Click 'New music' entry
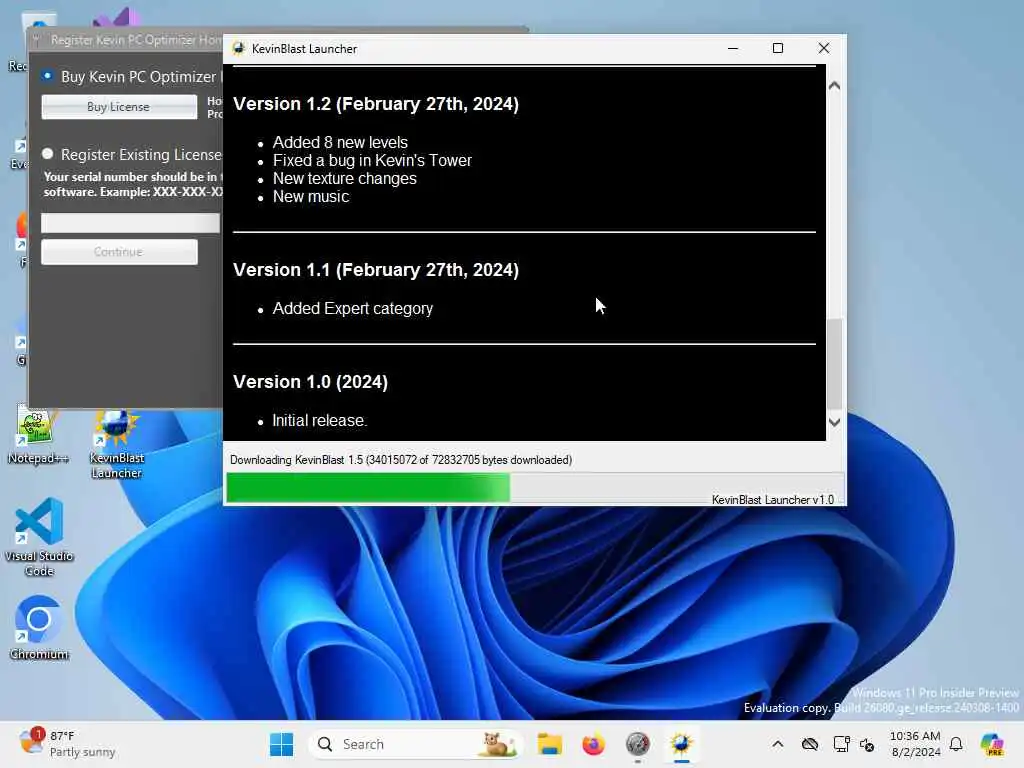This screenshot has width=1024, height=768. (x=311, y=197)
